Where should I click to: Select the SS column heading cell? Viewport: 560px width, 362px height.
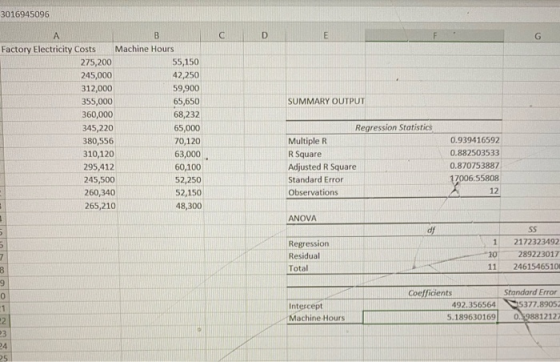click(532, 230)
